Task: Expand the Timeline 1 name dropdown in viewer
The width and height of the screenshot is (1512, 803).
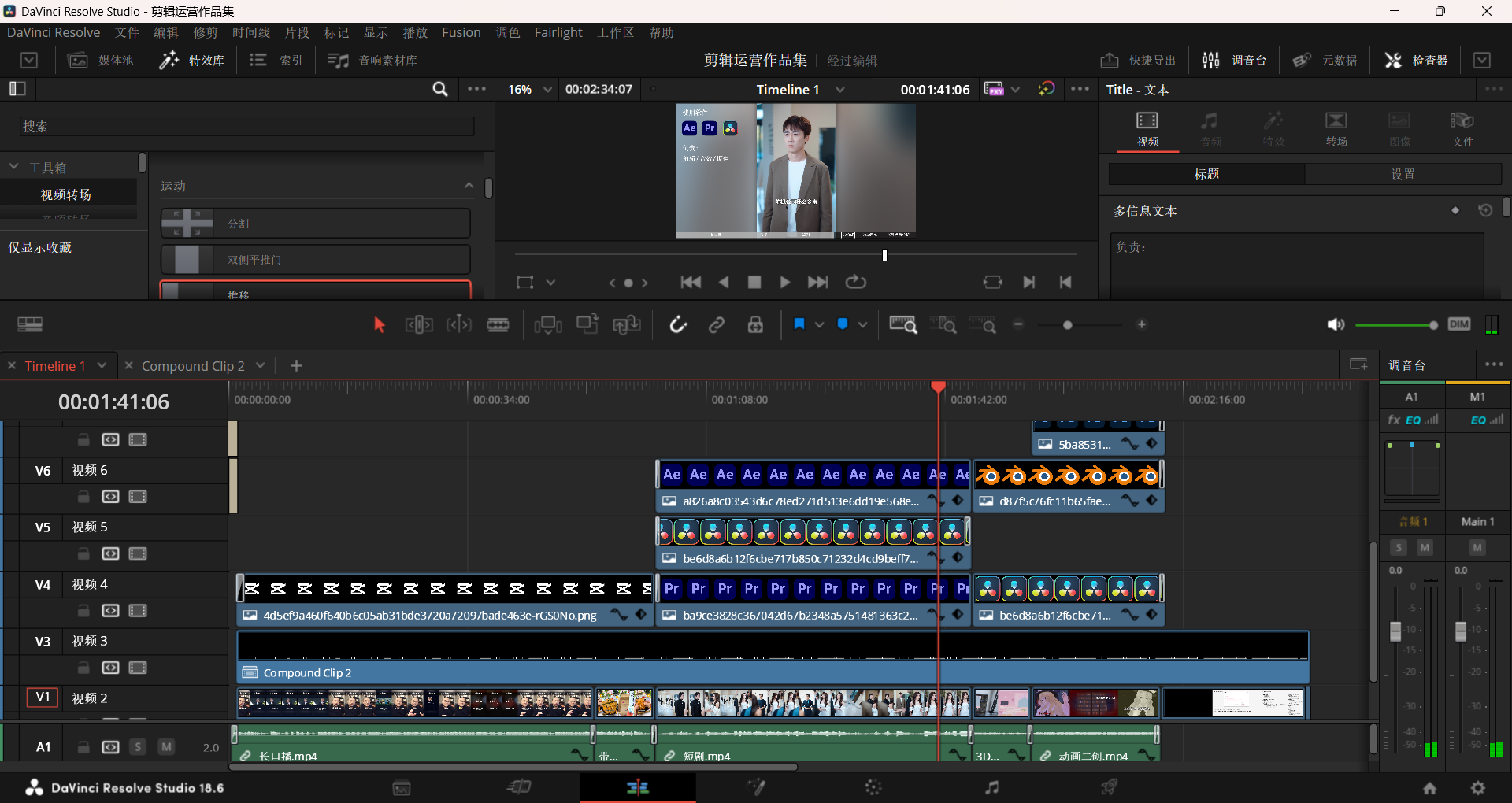Action: point(840,90)
